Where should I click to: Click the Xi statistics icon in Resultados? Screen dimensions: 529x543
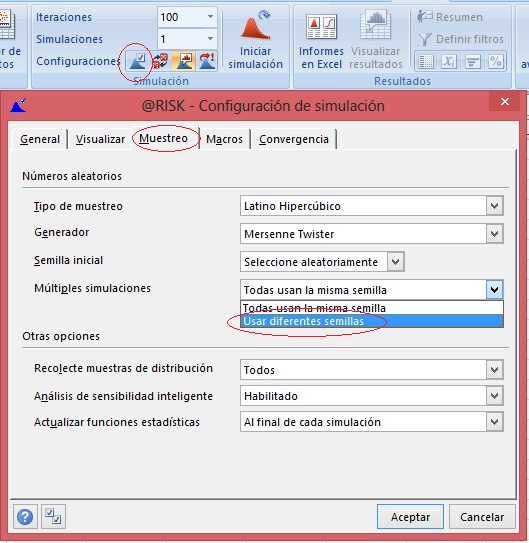click(449, 62)
